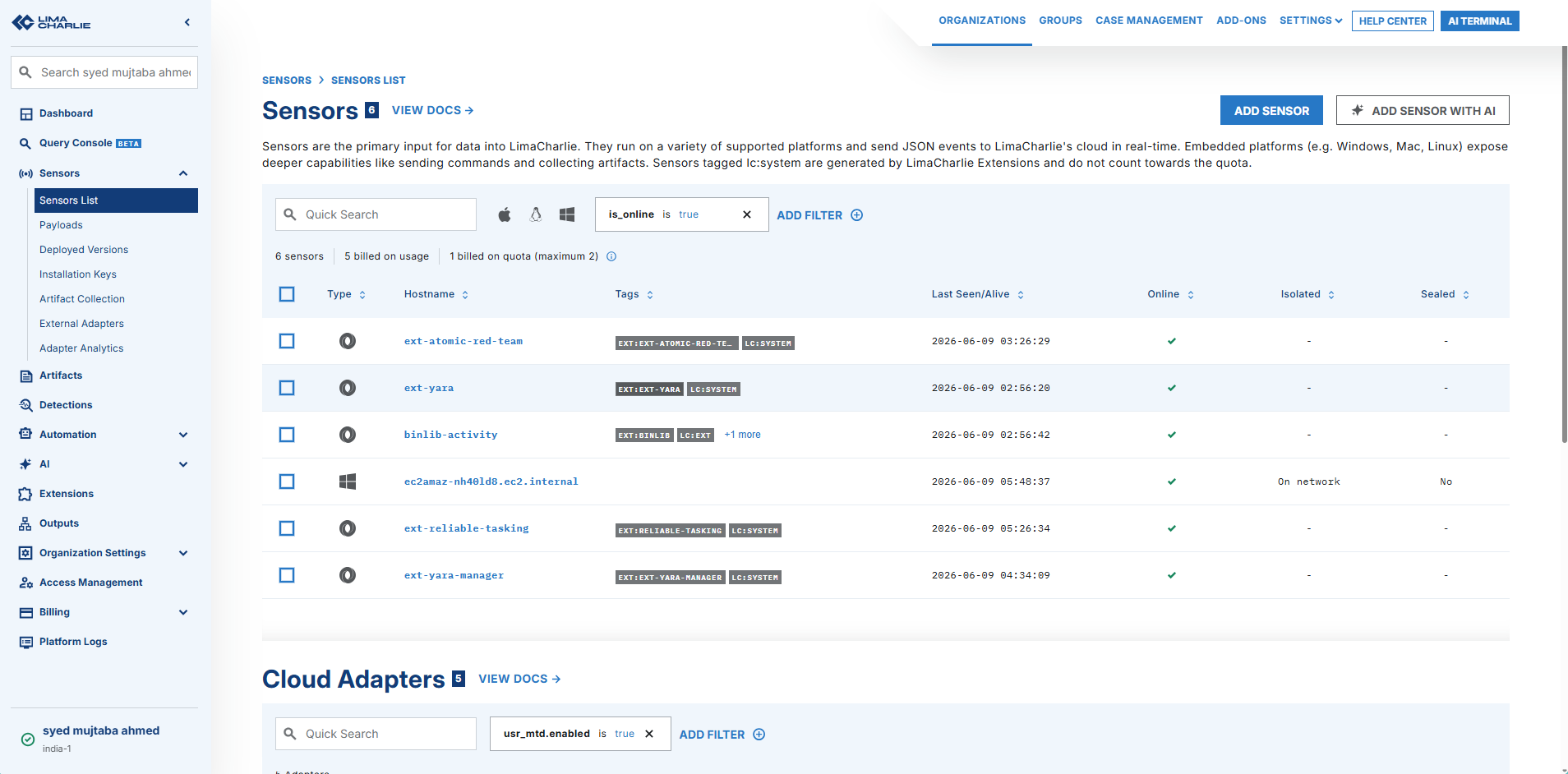The image size is (1568, 774).
Task: Click Add Sensor With AI button
Action: point(1423,110)
